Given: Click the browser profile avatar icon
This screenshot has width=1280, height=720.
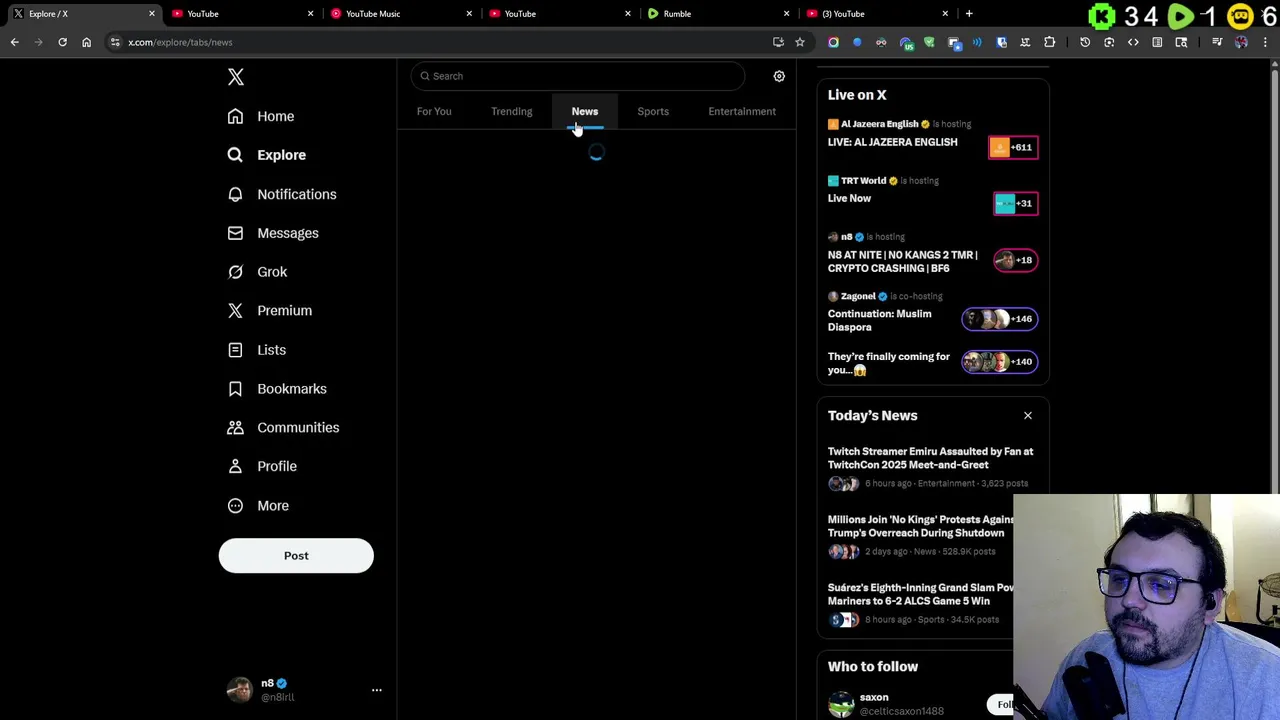Looking at the screenshot, I should point(1241,42).
